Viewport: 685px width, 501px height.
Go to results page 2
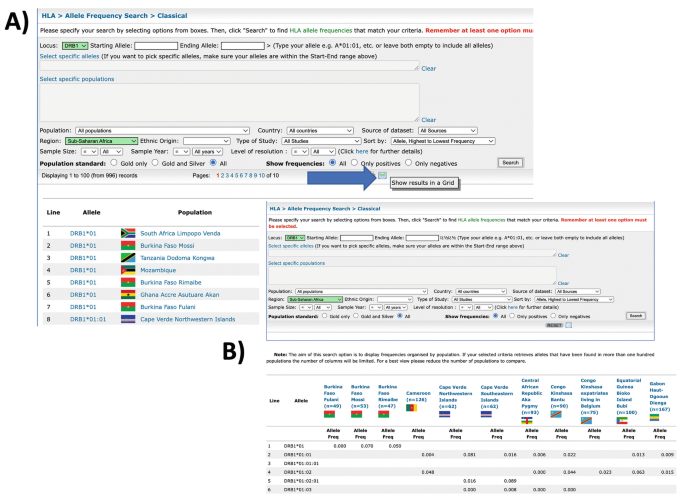[x=223, y=174]
